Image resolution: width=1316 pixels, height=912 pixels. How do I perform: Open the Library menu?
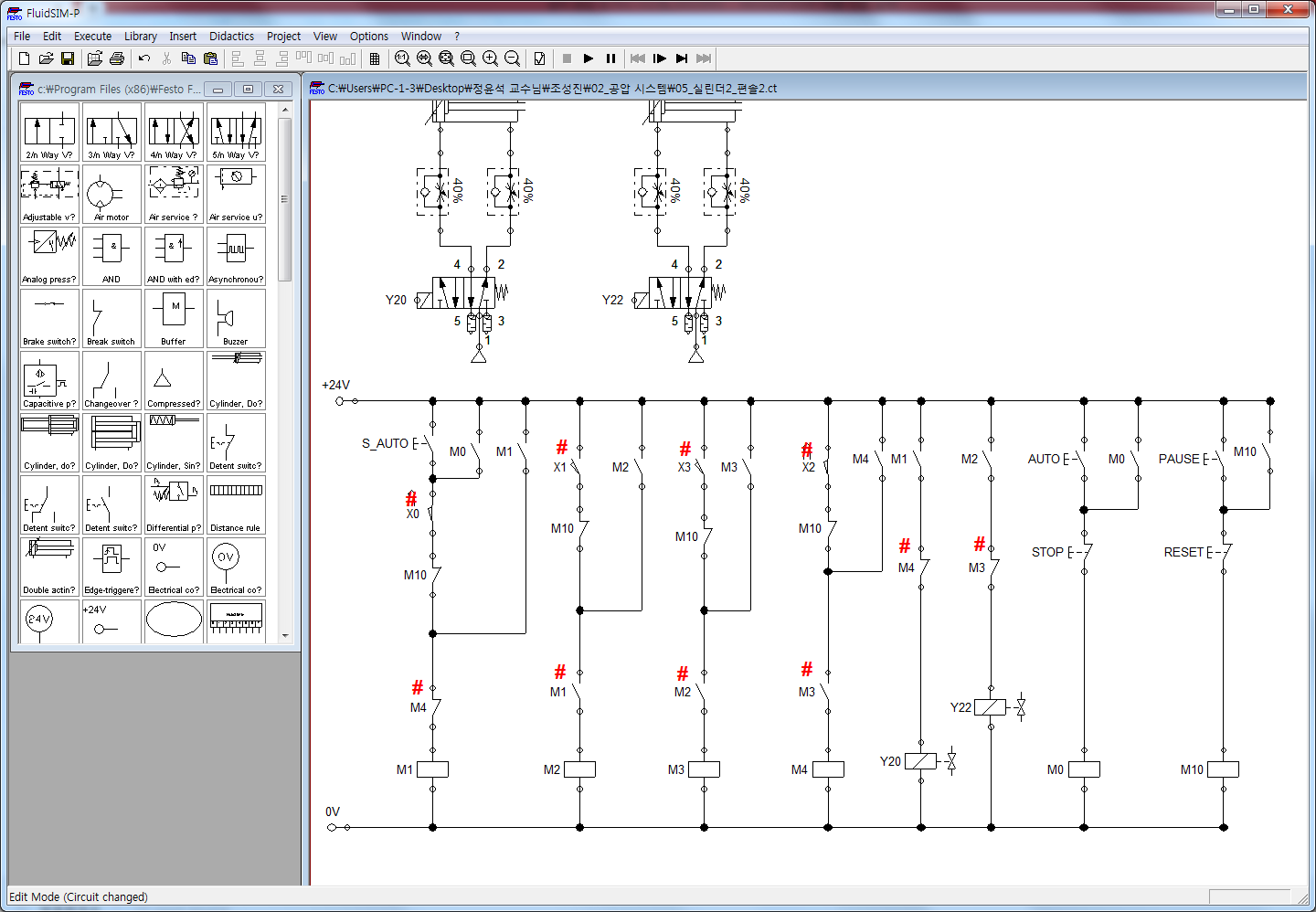click(141, 37)
